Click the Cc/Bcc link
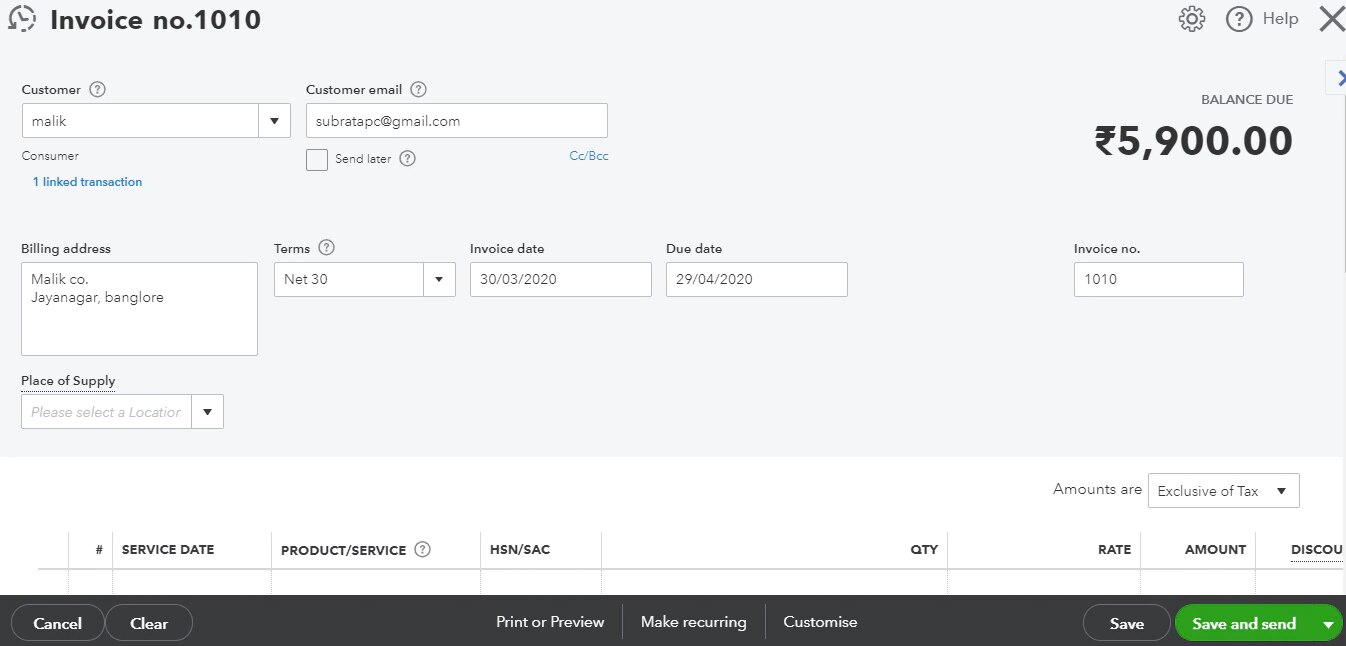 click(588, 156)
